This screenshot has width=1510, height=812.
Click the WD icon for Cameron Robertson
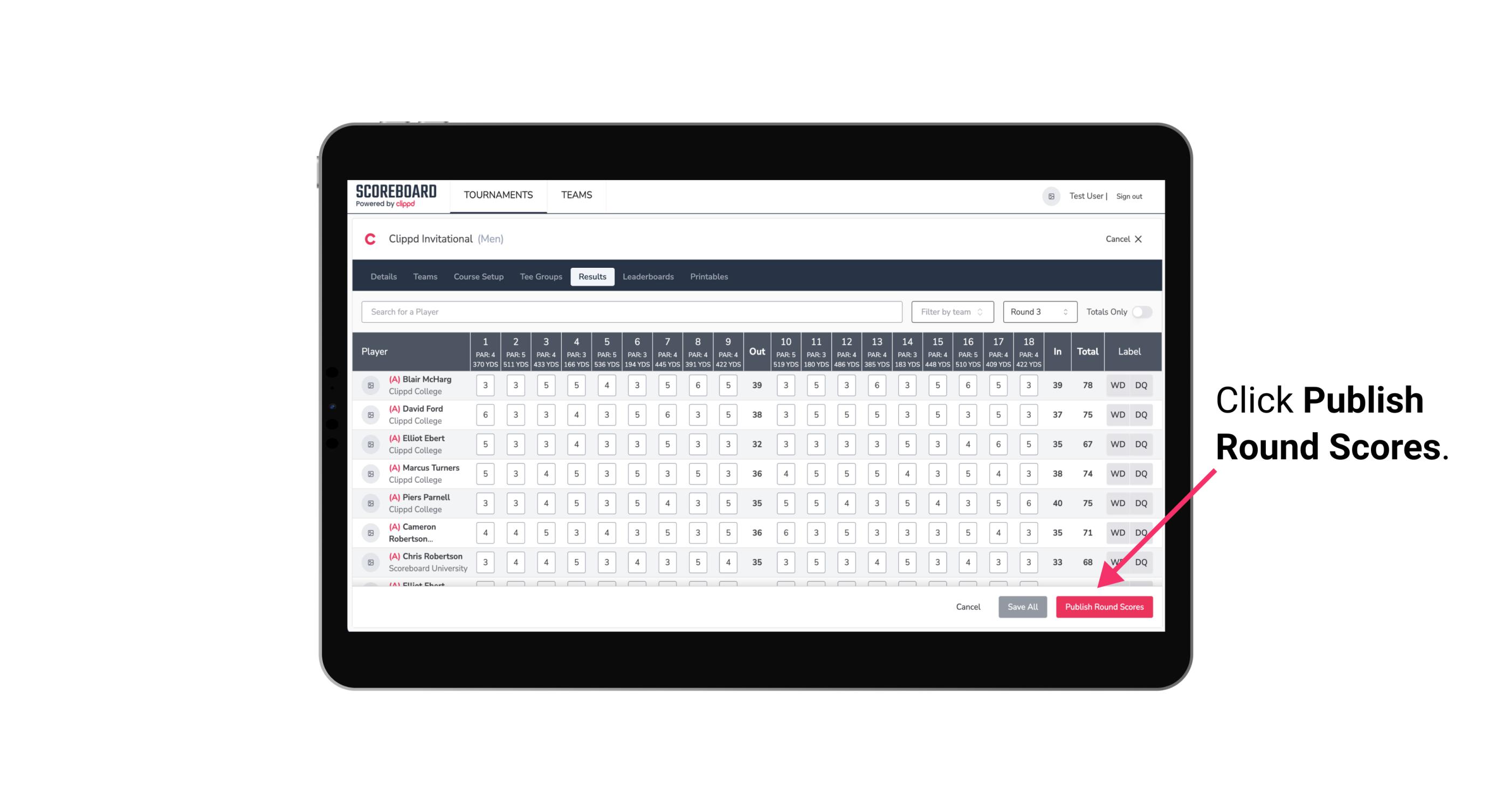(1117, 532)
